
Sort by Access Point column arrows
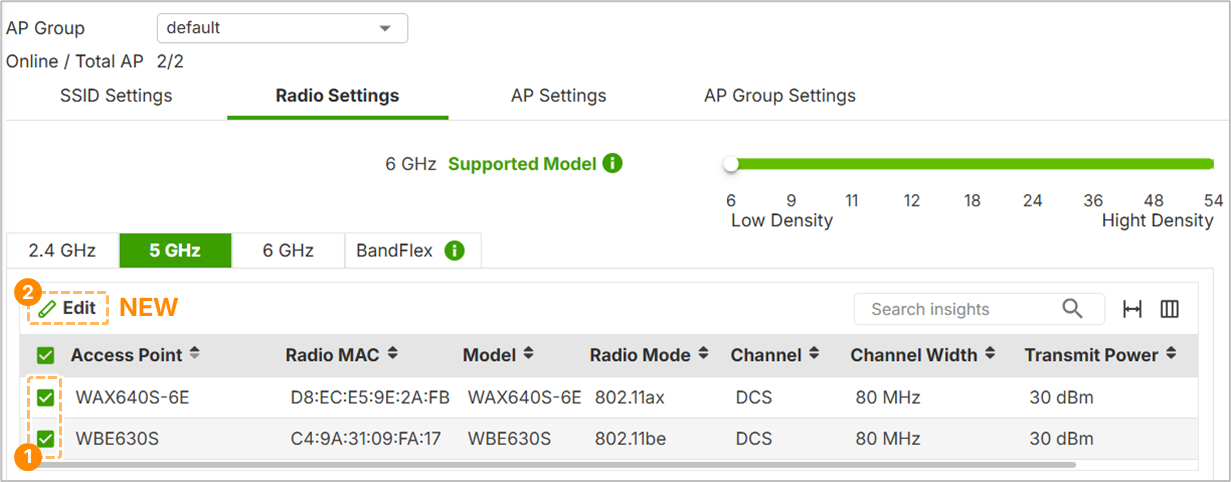pos(194,354)
